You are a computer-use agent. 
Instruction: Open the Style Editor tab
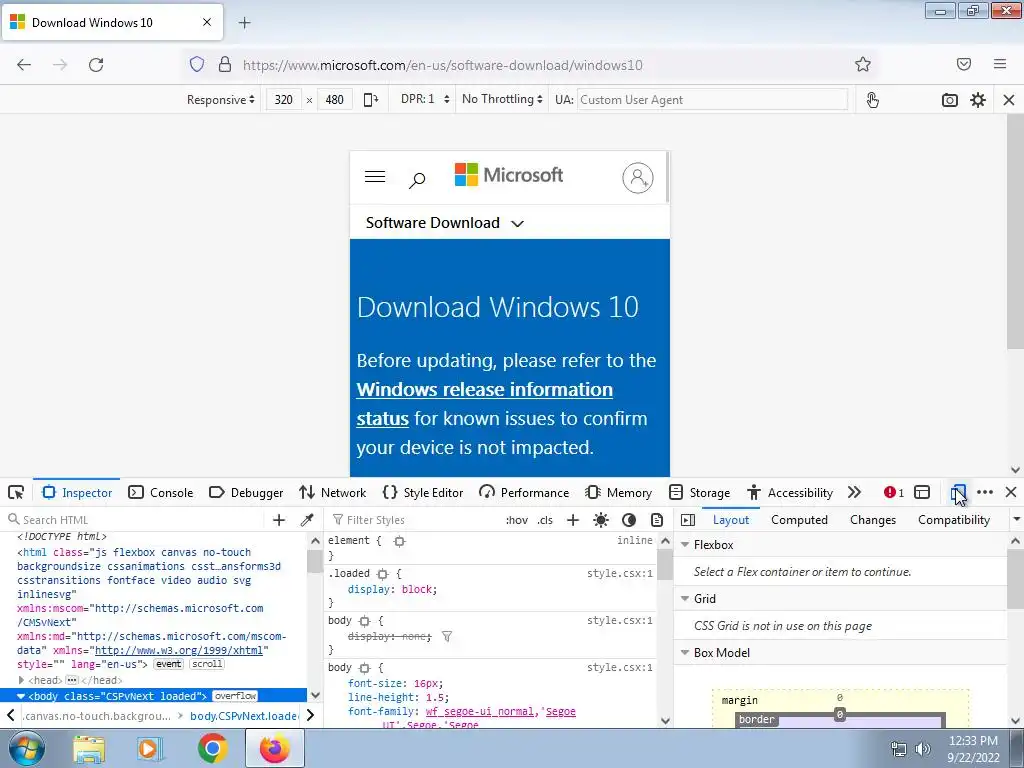(x=423, y=492)
